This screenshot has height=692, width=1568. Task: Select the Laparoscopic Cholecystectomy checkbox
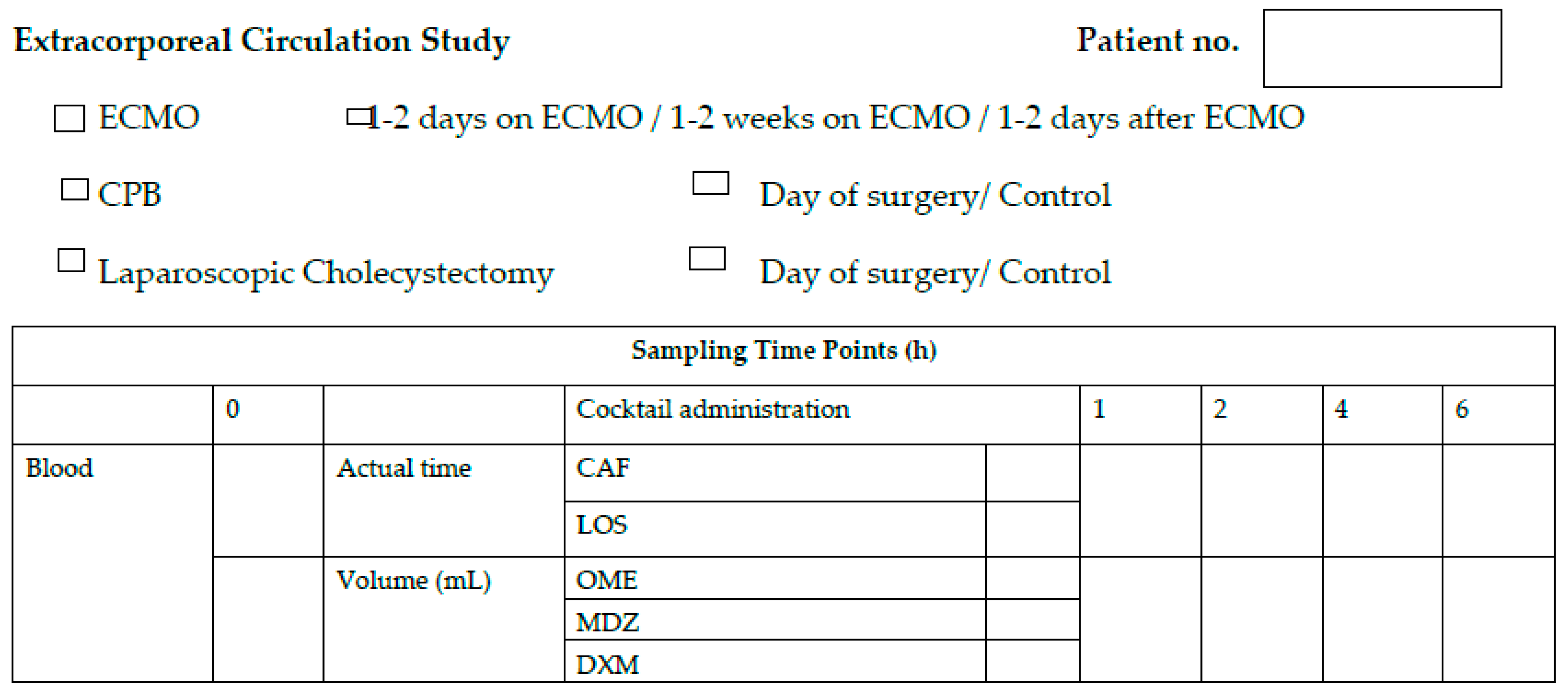71,260
